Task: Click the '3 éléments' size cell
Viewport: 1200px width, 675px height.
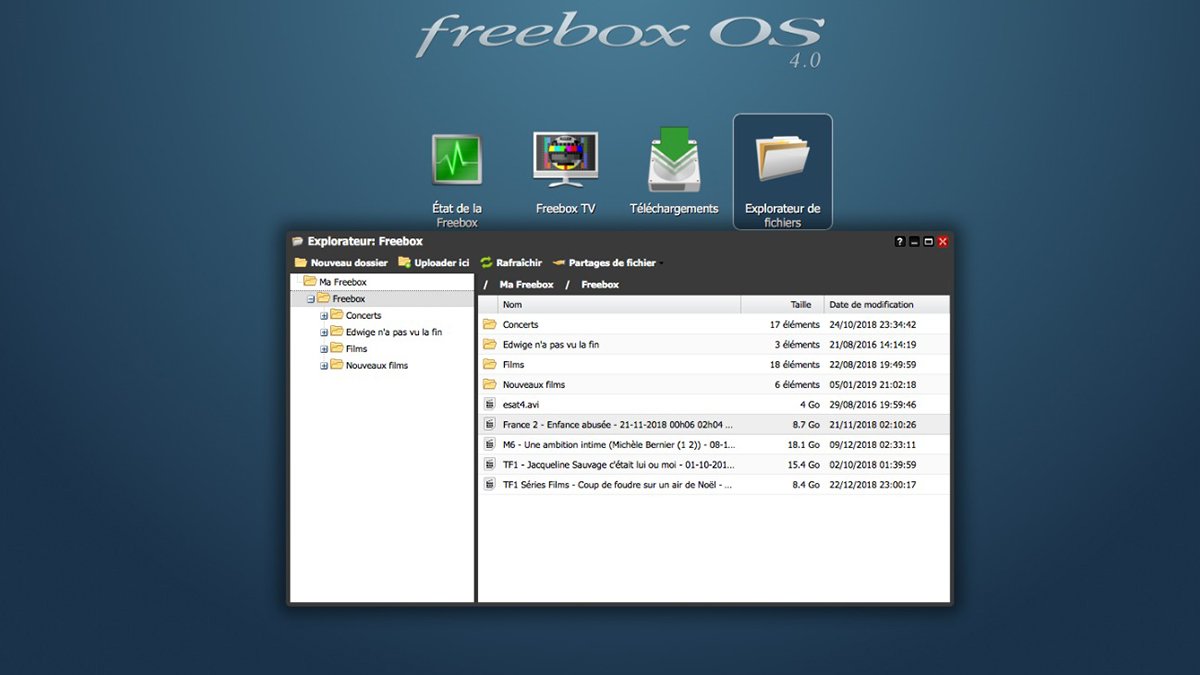Action: pyautogui.click(x=797, y=344)
